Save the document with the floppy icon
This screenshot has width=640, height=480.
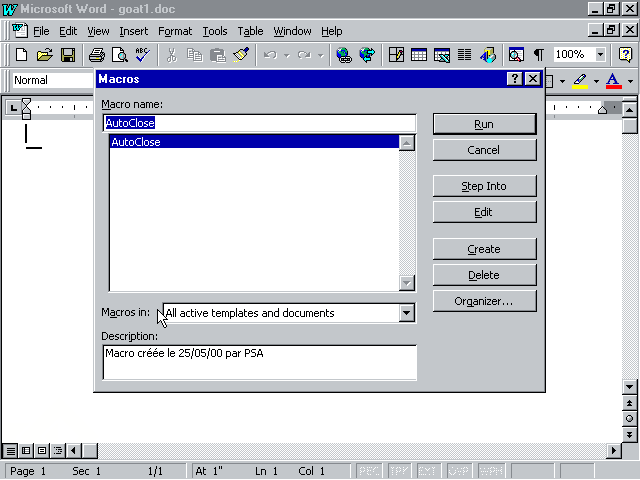pyautogui.click(x=68, y=55)
